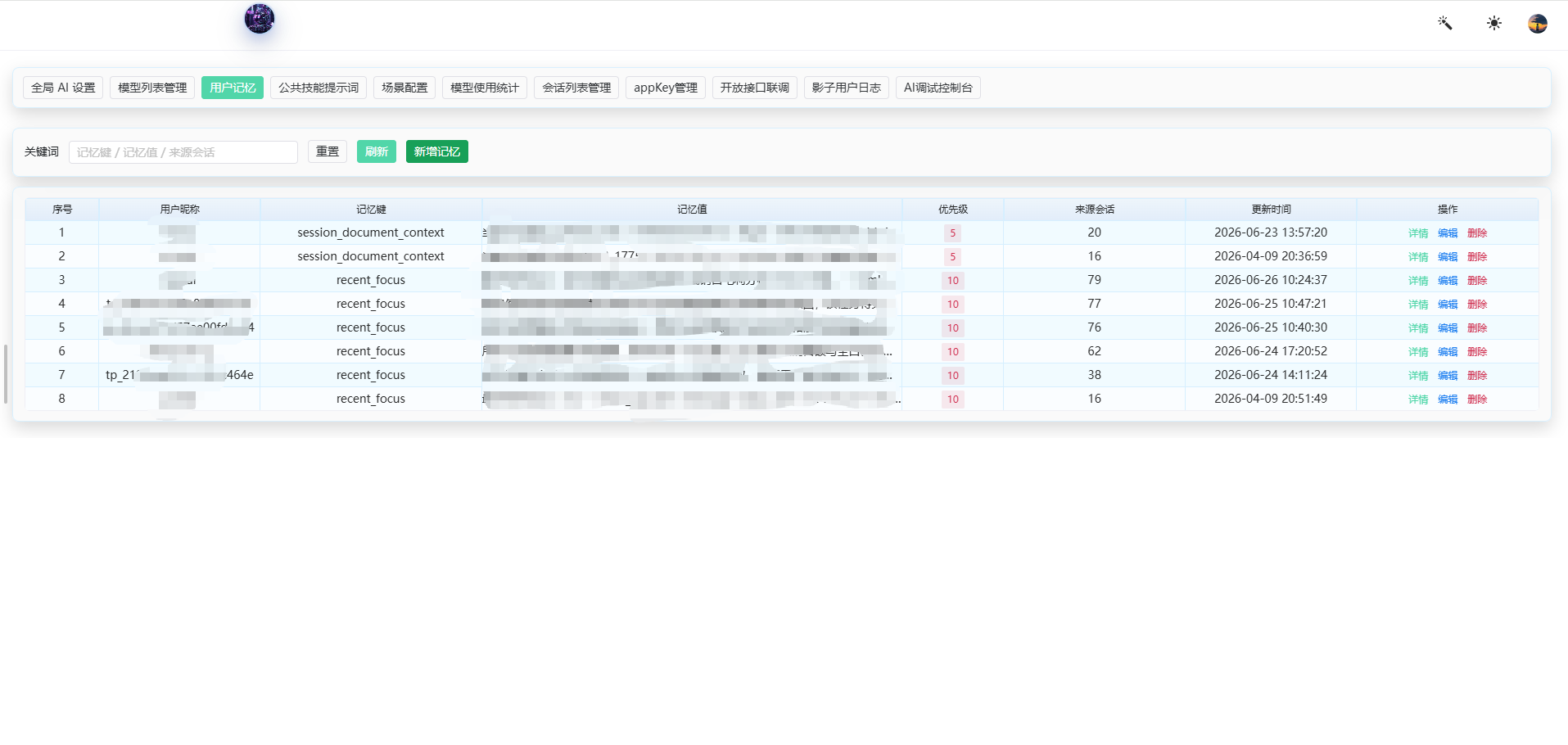
Task: Open the 场景配置 tab
Action: coord(404,88)
